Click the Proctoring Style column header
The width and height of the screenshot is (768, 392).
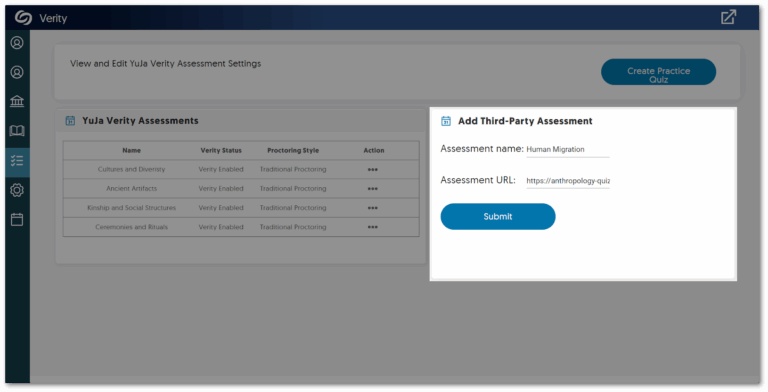tap(293, 150)
